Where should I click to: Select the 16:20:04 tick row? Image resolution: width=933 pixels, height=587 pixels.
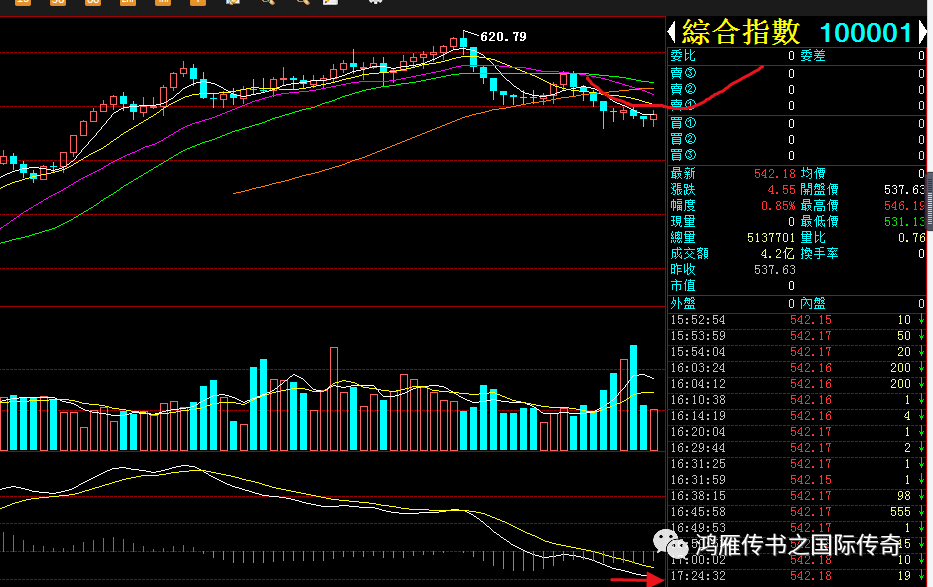(x=797, y=432)
